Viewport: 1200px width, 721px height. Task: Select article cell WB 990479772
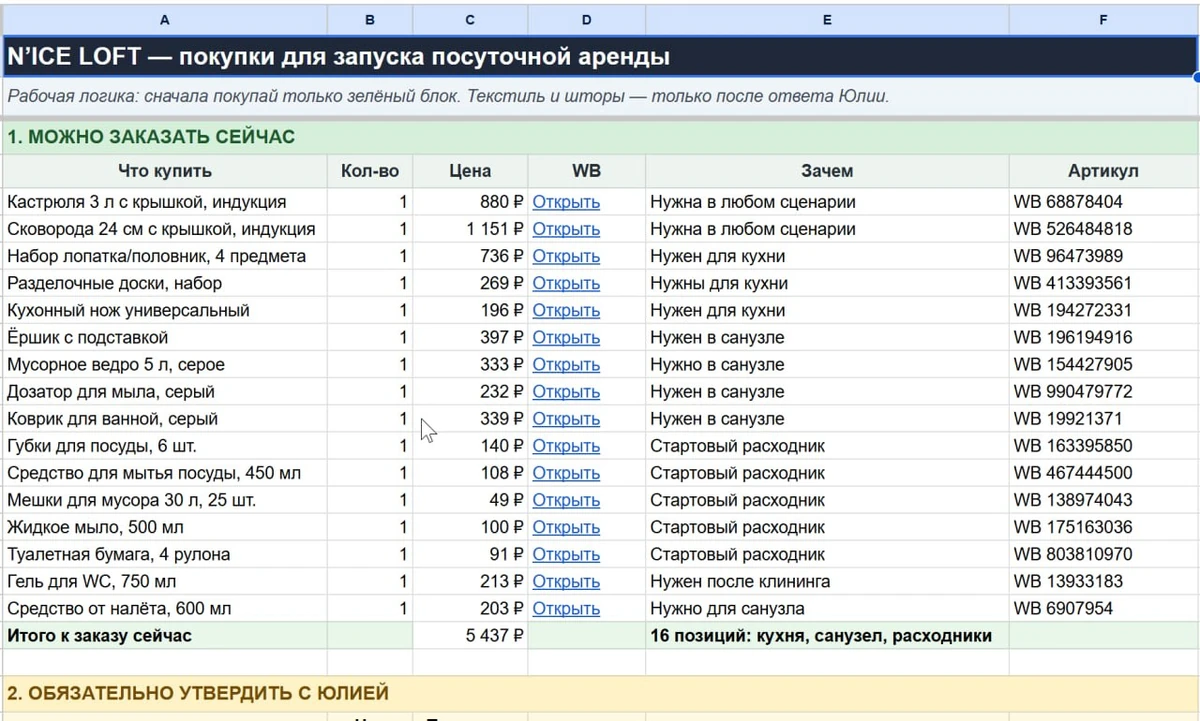point(1103,392)
